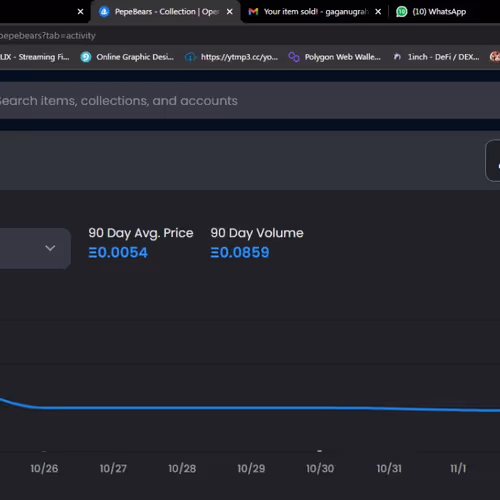The height and width of the screenshot is (500, 500).
Task: Close the leftmost partially visible tab
Action: click(x=80, y=12)
